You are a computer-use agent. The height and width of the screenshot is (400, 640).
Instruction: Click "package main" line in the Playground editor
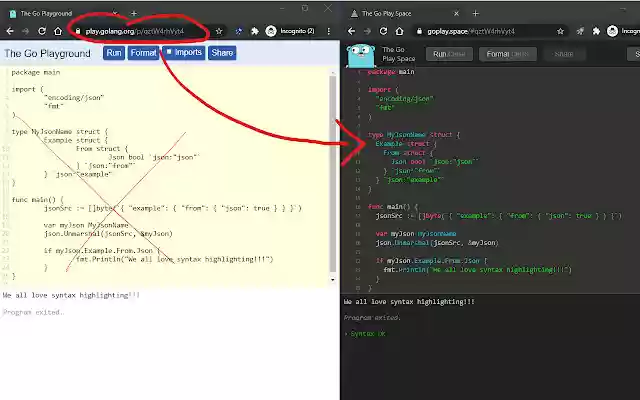[x=36, y=72]
